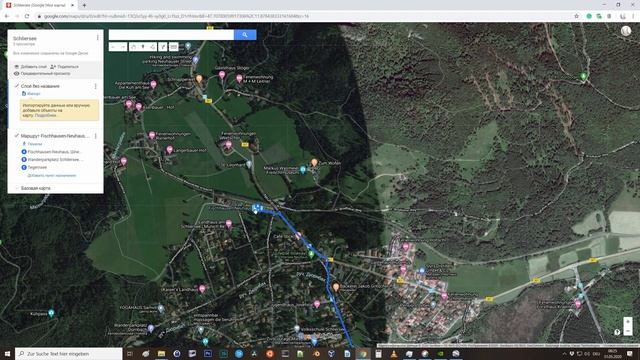Reload the page with refresh icon

pos(27,16)
